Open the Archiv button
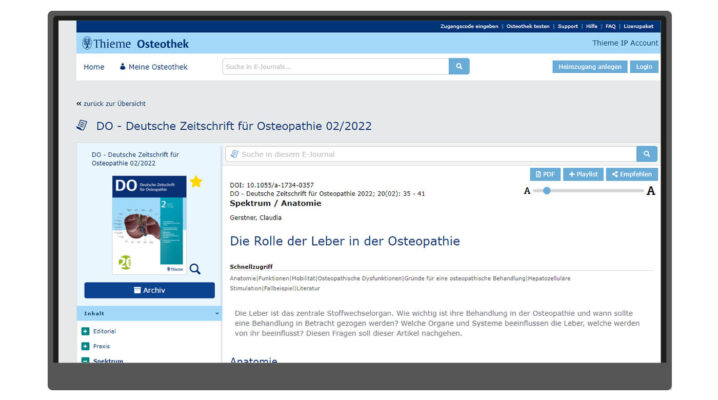This screenshot has height=400, width=718. click(x=149, y=290)
